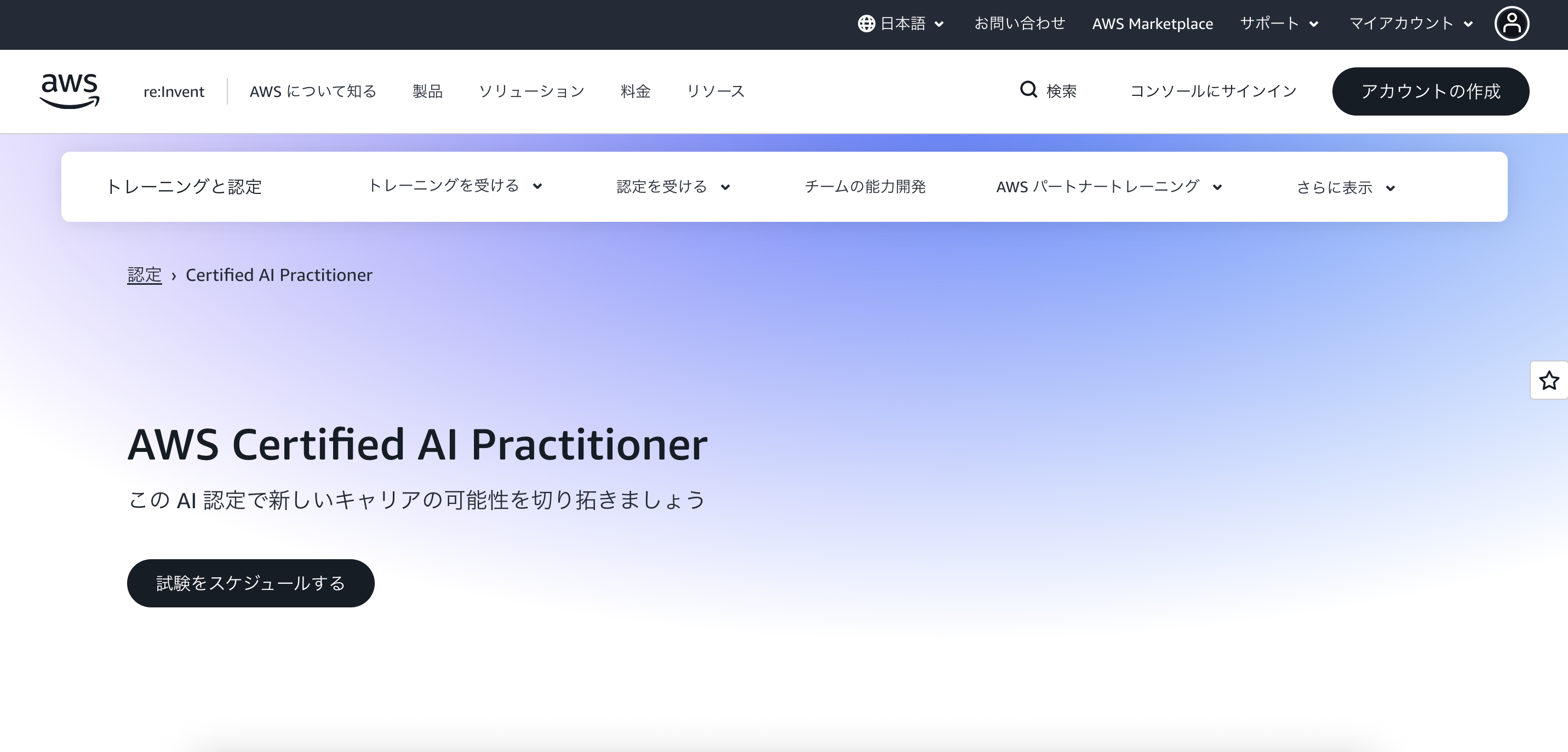Screen dimensions: 1568x752
Task: Open the re:Invent link
Action: click(174, 91)
